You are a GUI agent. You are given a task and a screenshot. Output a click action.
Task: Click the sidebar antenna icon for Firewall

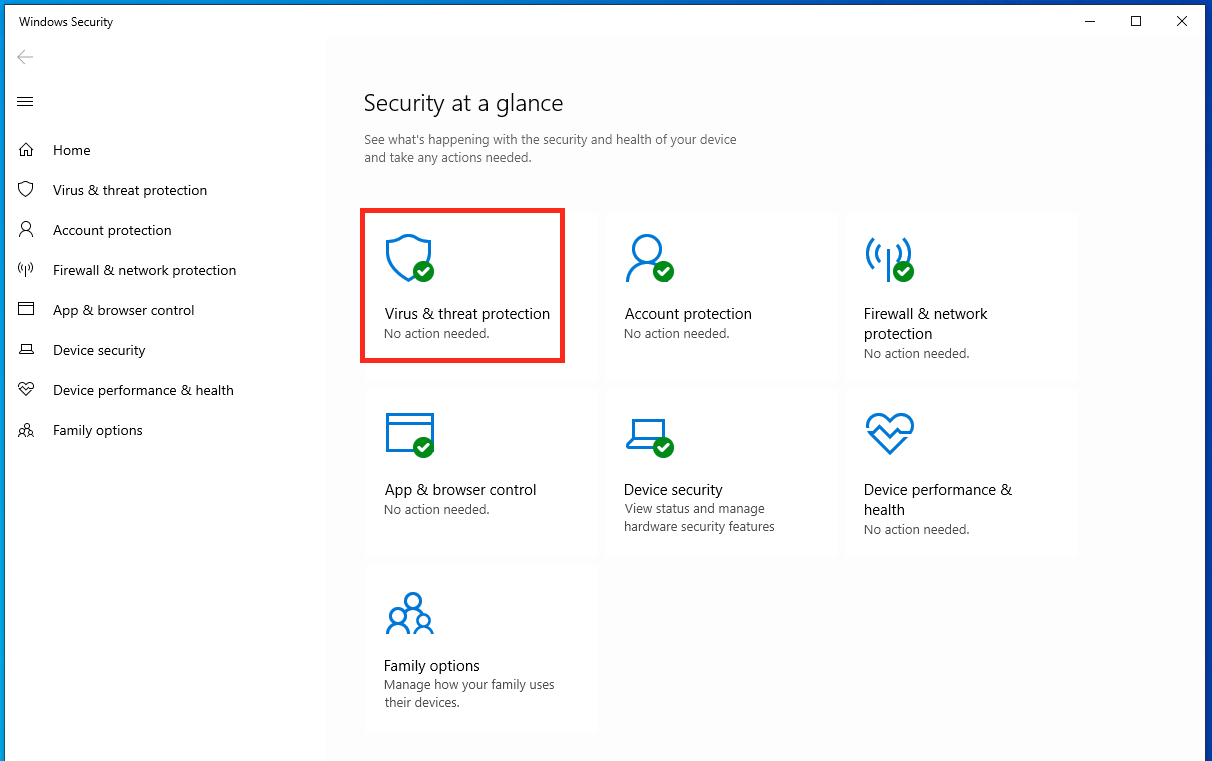[x=26, y=269]
